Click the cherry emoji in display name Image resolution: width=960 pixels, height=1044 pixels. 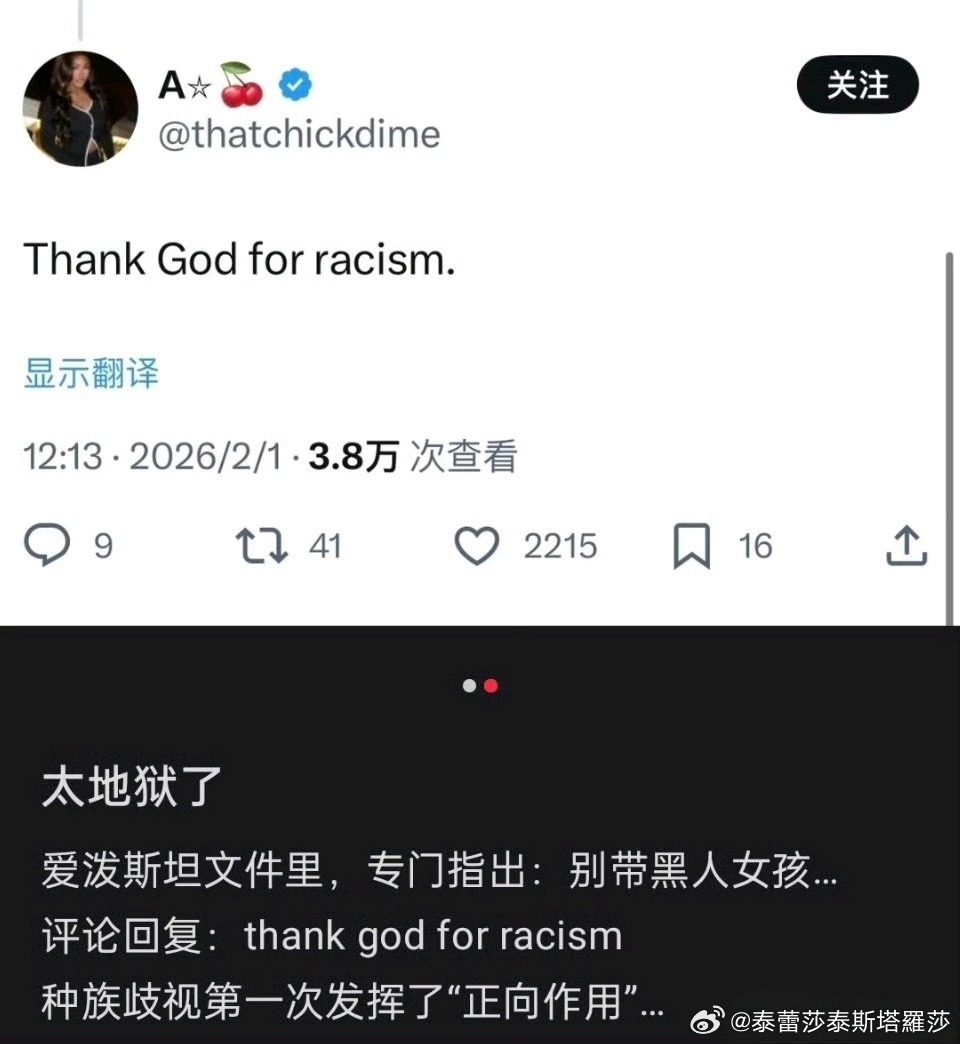coord(242,85)
